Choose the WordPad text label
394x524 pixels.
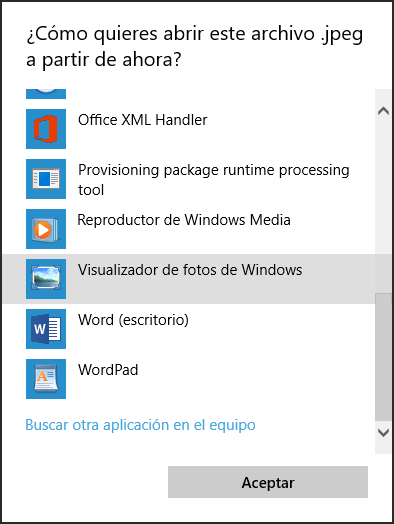point(108,370)
